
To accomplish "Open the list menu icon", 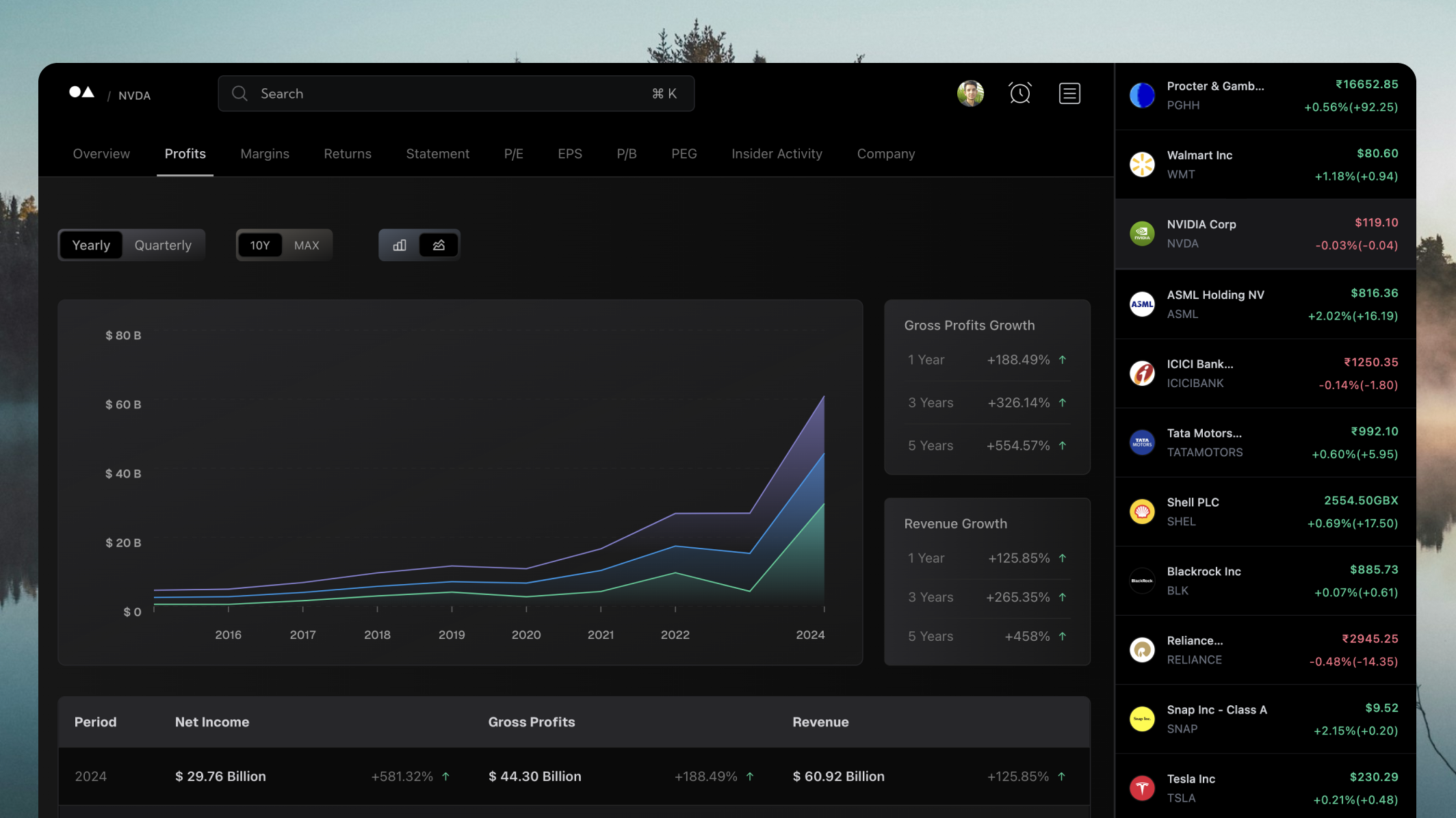I will [1069, 94].
